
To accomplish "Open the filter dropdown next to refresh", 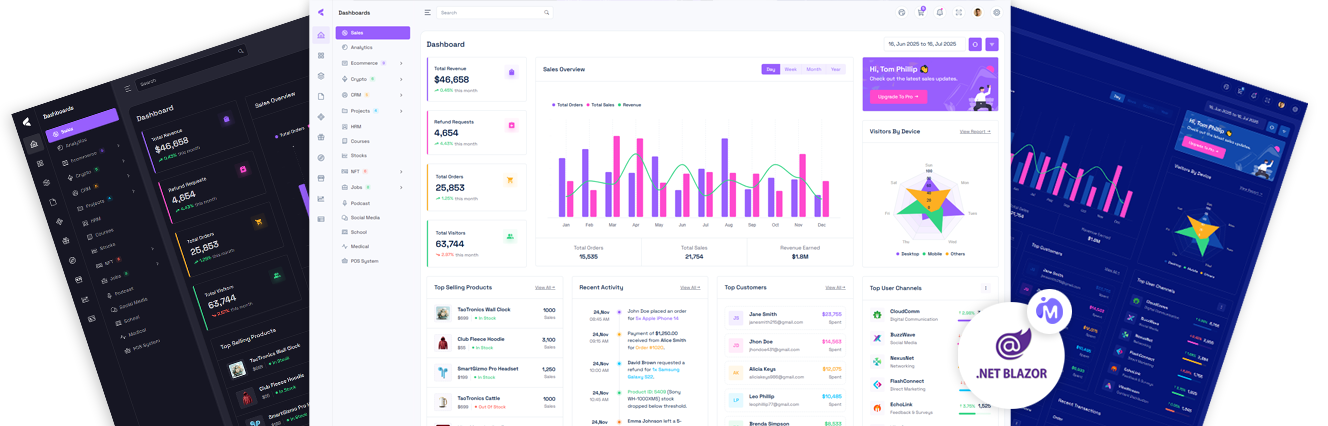I will [x=991, y=44].
